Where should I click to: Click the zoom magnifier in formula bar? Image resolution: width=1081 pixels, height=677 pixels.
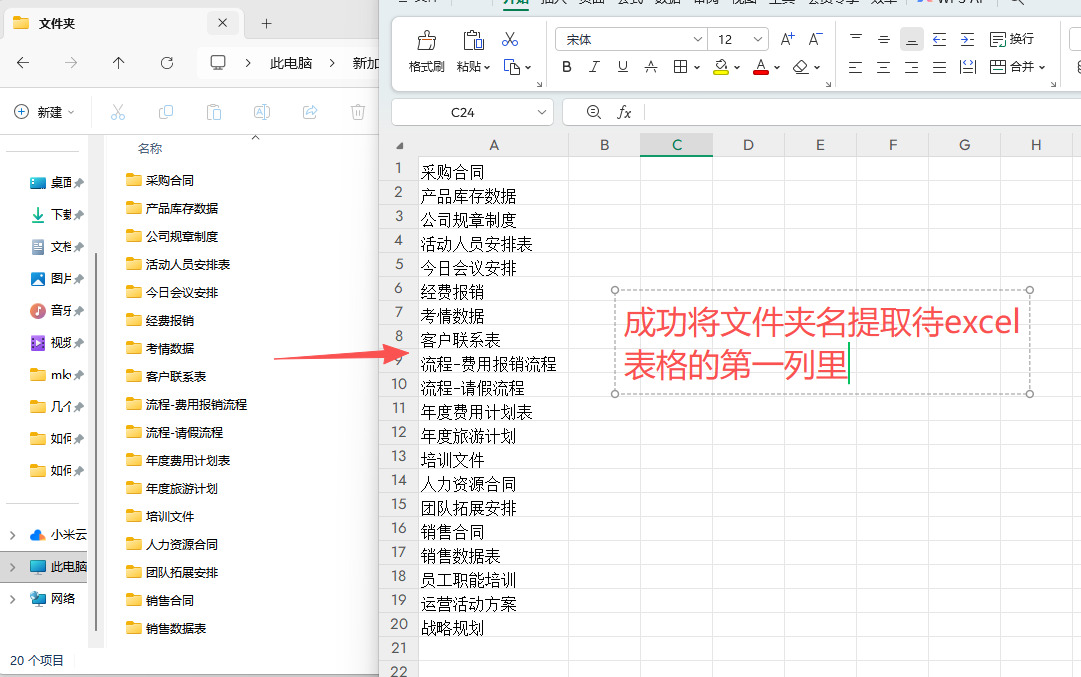click(x=594, y=112)
